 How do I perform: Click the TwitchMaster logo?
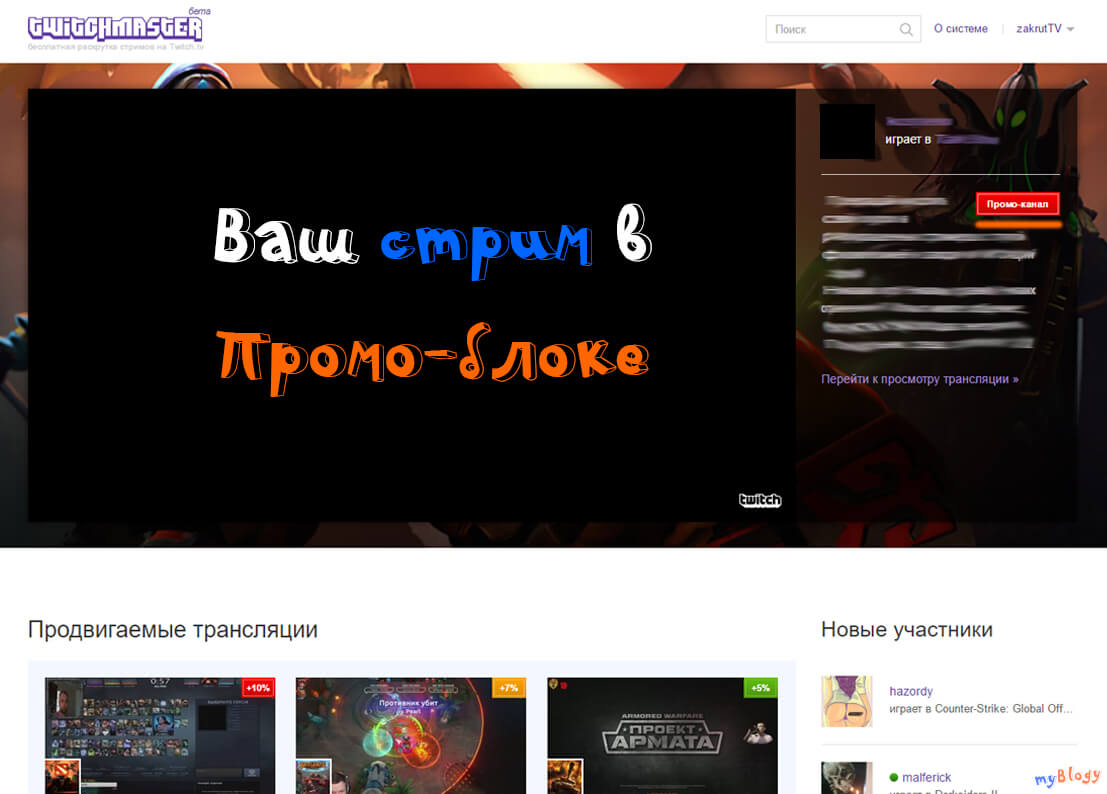click(x=116, y=28)
